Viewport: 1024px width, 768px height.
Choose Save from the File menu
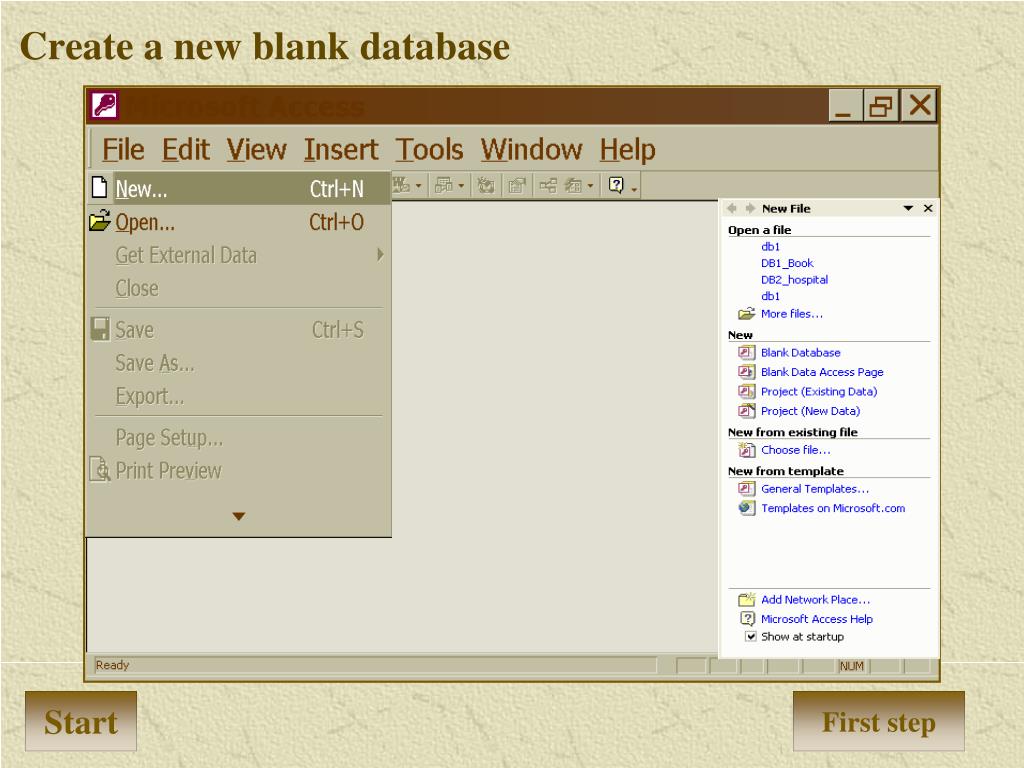coord(239,330)
